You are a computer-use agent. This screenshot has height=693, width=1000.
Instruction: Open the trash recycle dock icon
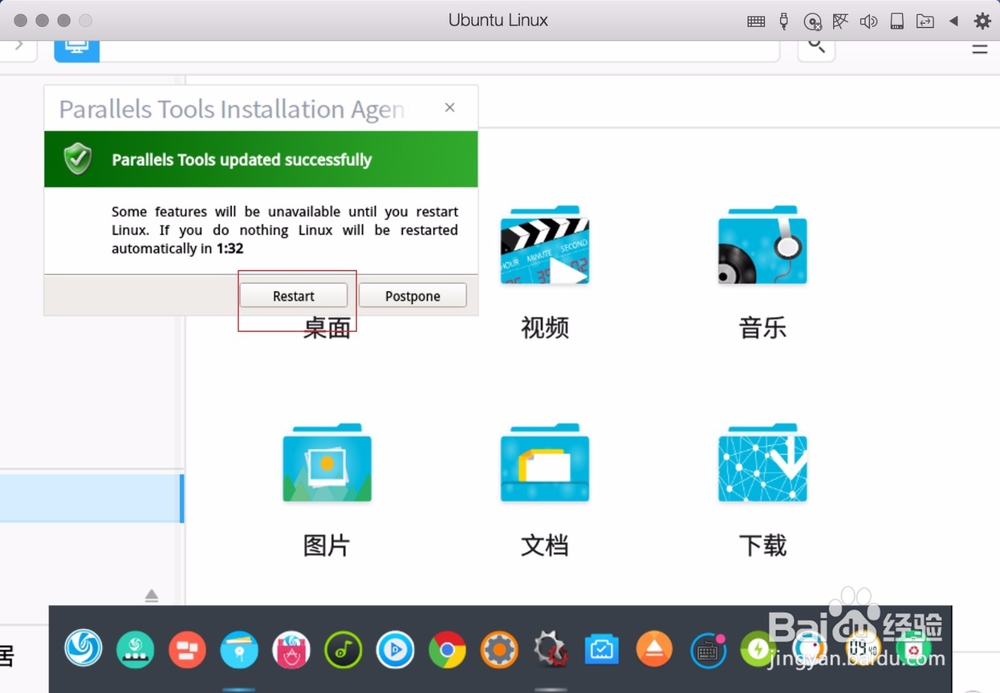tap(913, 650)
